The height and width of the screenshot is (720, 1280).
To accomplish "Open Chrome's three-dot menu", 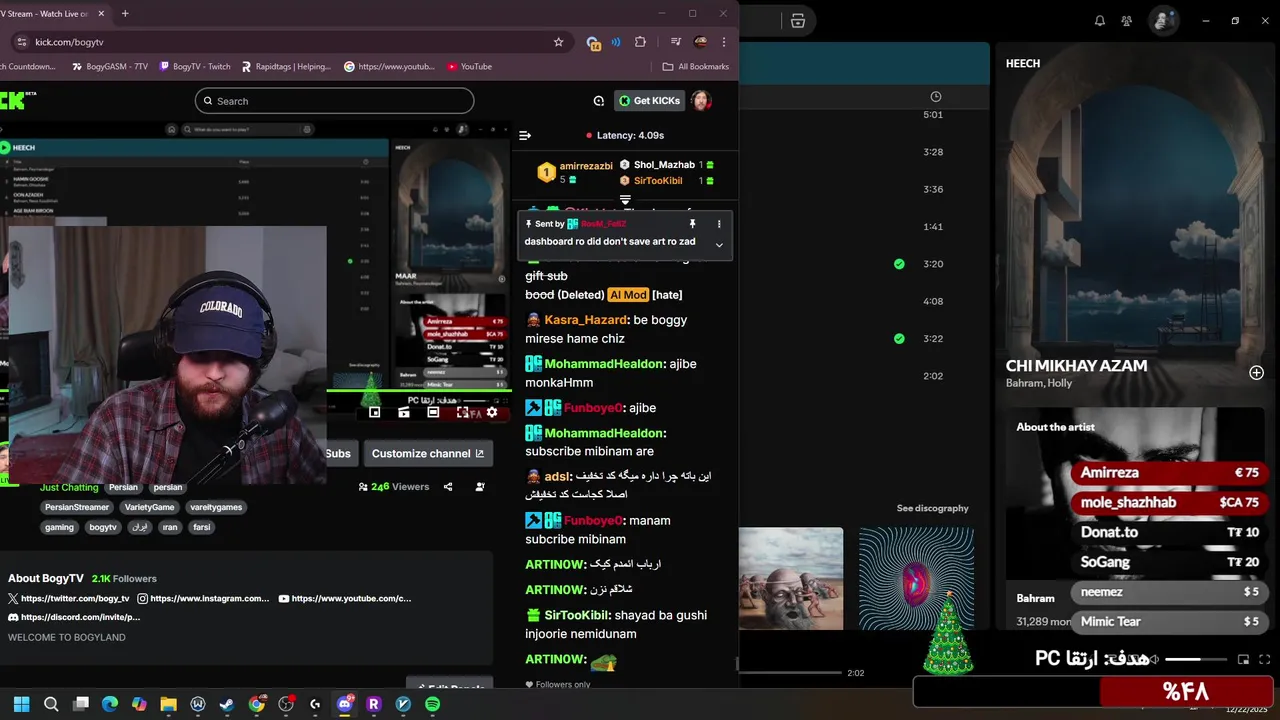I will pos(724,42).
